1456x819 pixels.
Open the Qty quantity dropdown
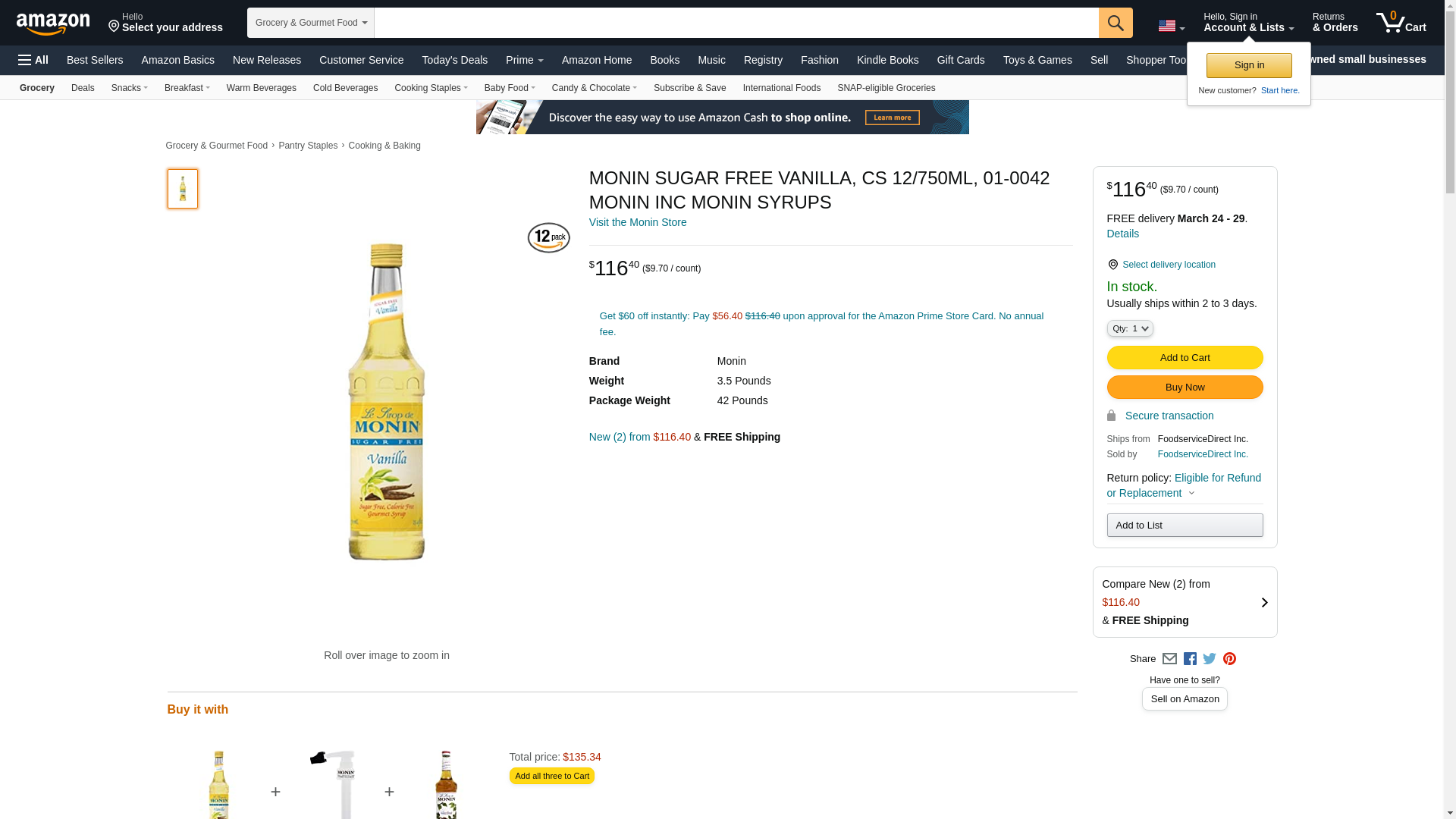click(x=1130, y=328)
